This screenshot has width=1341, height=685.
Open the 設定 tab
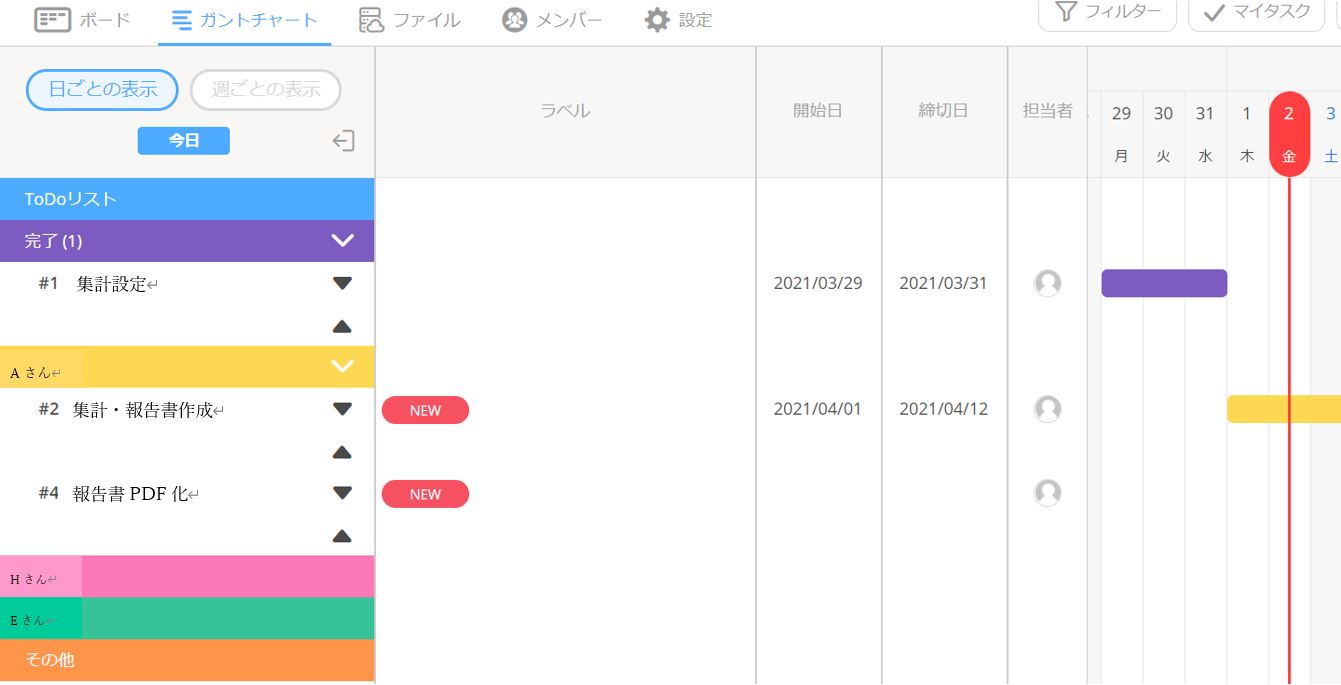coord(679,20)
